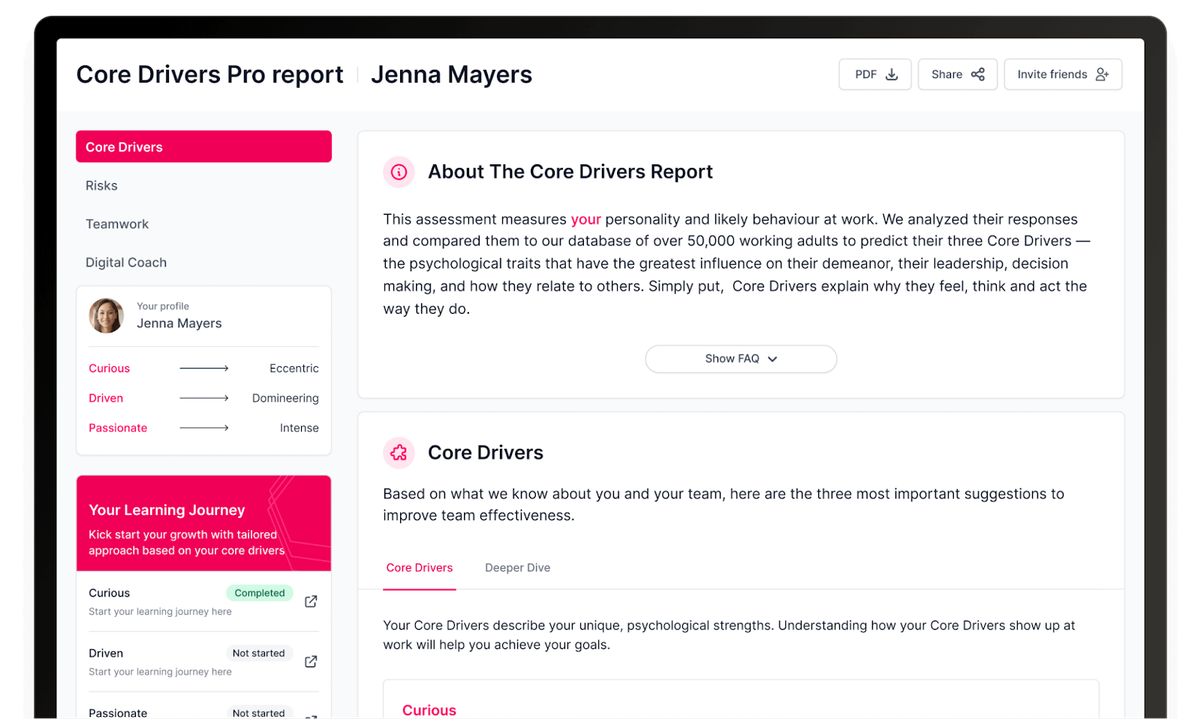
Task: Go to Teamwork in the sidebar
Action: coord(117,224)
